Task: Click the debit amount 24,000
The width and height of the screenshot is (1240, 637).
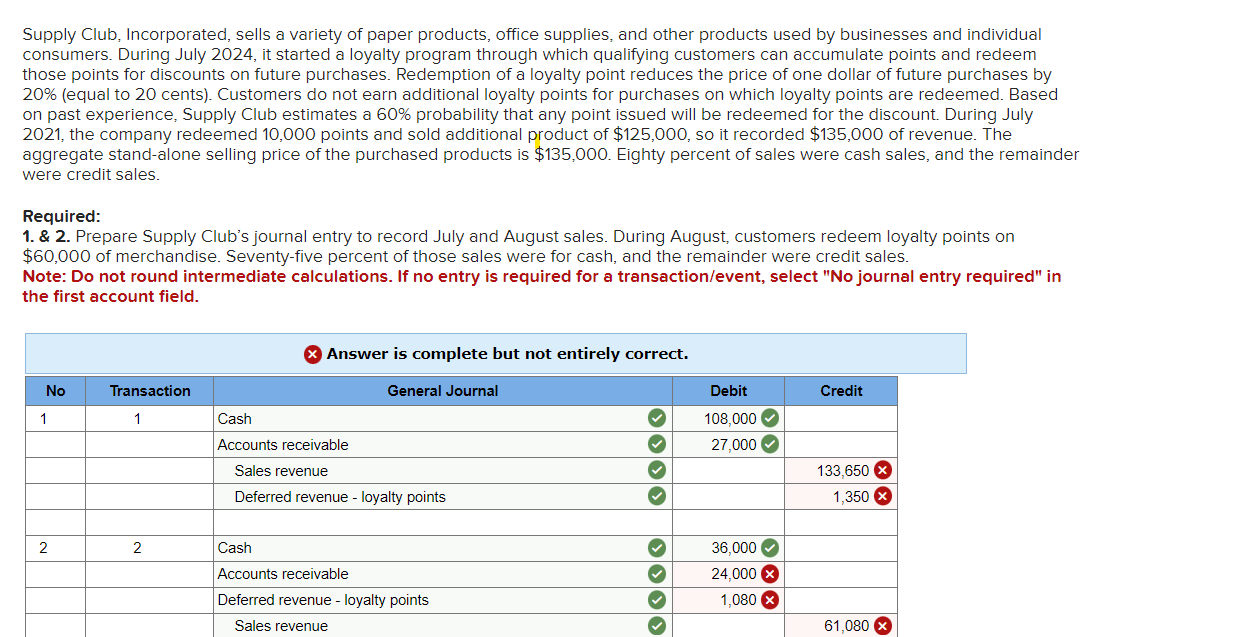Action: 734,574
